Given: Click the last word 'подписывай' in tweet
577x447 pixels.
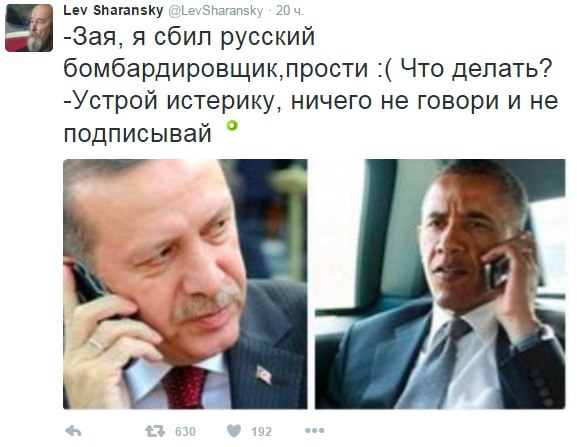Looking at the screenshot, I should (138, 133).
